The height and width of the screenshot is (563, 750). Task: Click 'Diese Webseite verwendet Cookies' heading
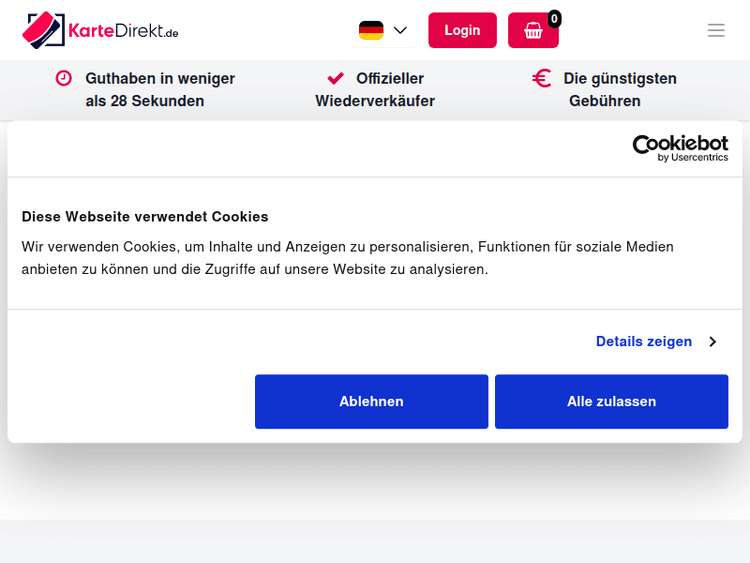[x=145, y=216]
